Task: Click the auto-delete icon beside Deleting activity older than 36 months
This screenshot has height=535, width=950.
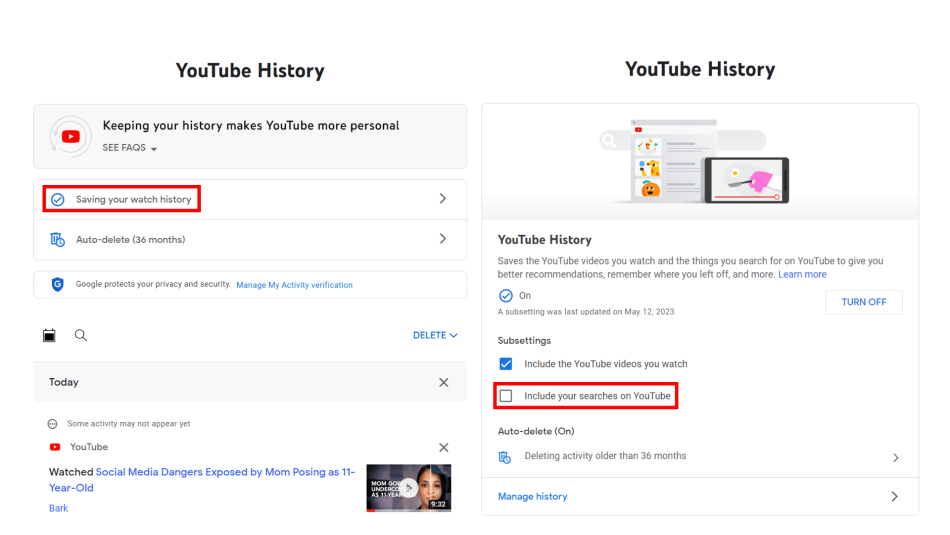Action: coord(505,457)
